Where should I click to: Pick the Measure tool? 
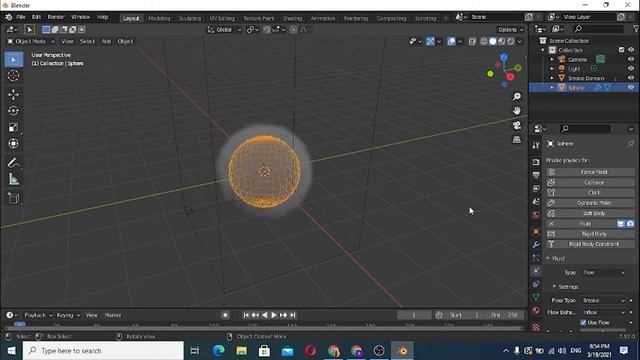(13, 179)
